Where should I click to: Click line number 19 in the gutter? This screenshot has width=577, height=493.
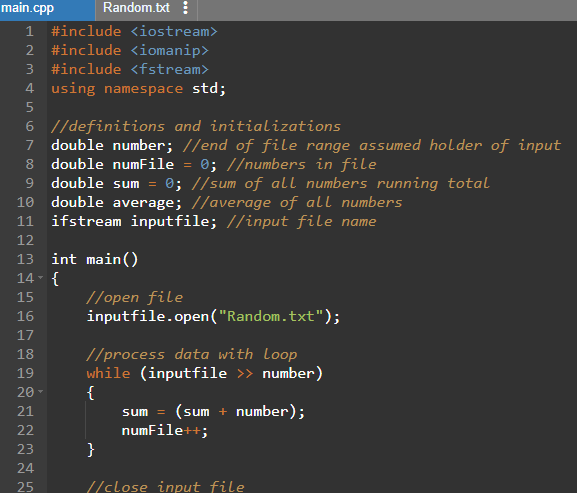(x=25, y=373)
